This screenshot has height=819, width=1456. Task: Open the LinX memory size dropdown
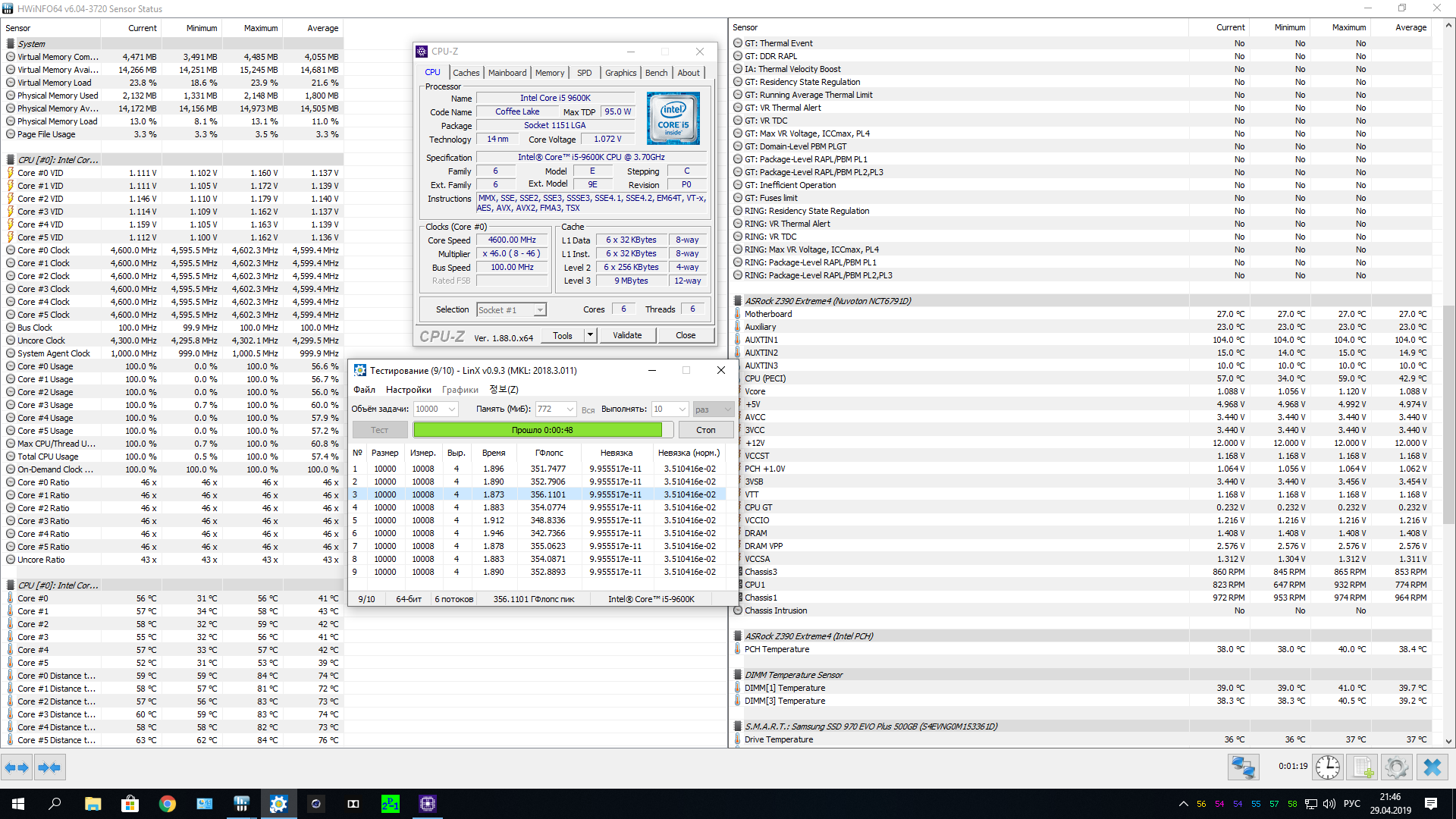pyautogui.click(x=570, y=409)
